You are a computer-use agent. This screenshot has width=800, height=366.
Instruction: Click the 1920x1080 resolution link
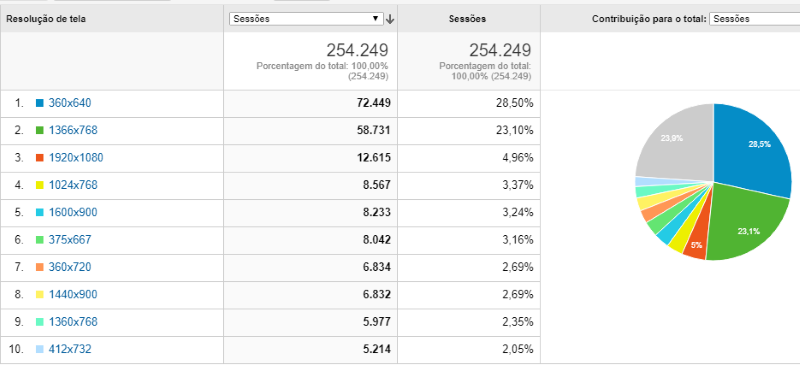point(76,158)
